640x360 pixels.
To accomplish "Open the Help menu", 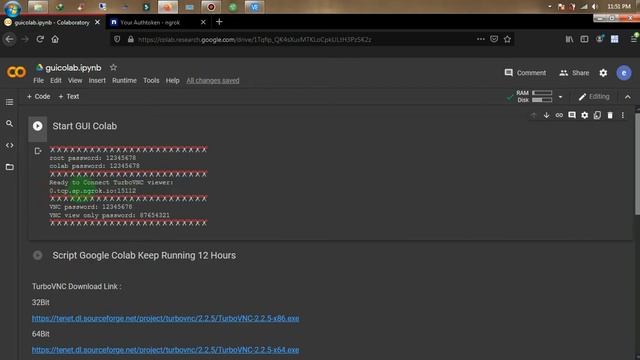I will 172,80.
